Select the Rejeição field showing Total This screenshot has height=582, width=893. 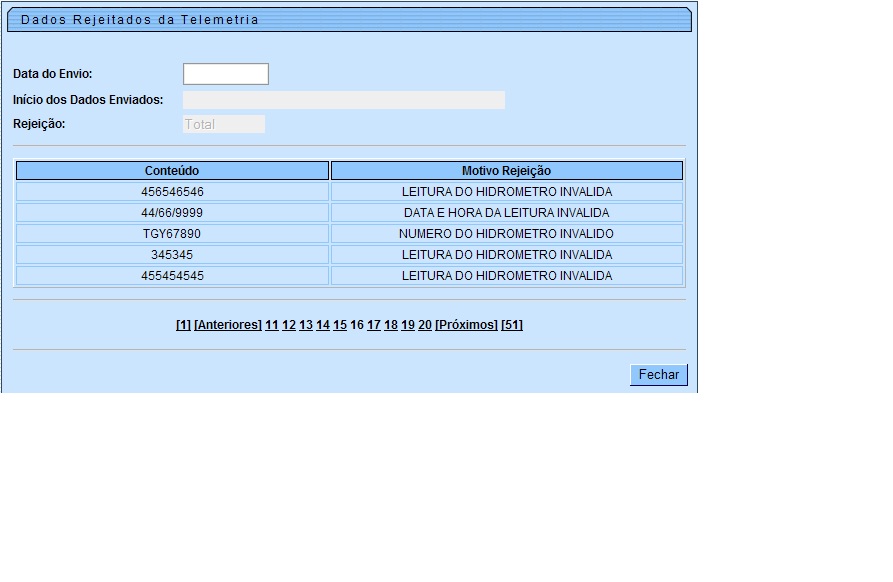pyautogui.click(x=224, y=124)
